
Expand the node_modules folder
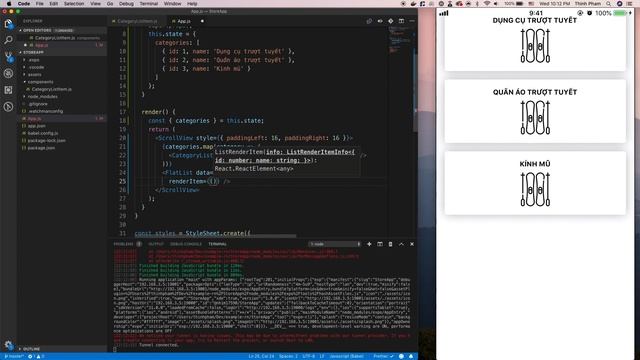click(42, 97)
